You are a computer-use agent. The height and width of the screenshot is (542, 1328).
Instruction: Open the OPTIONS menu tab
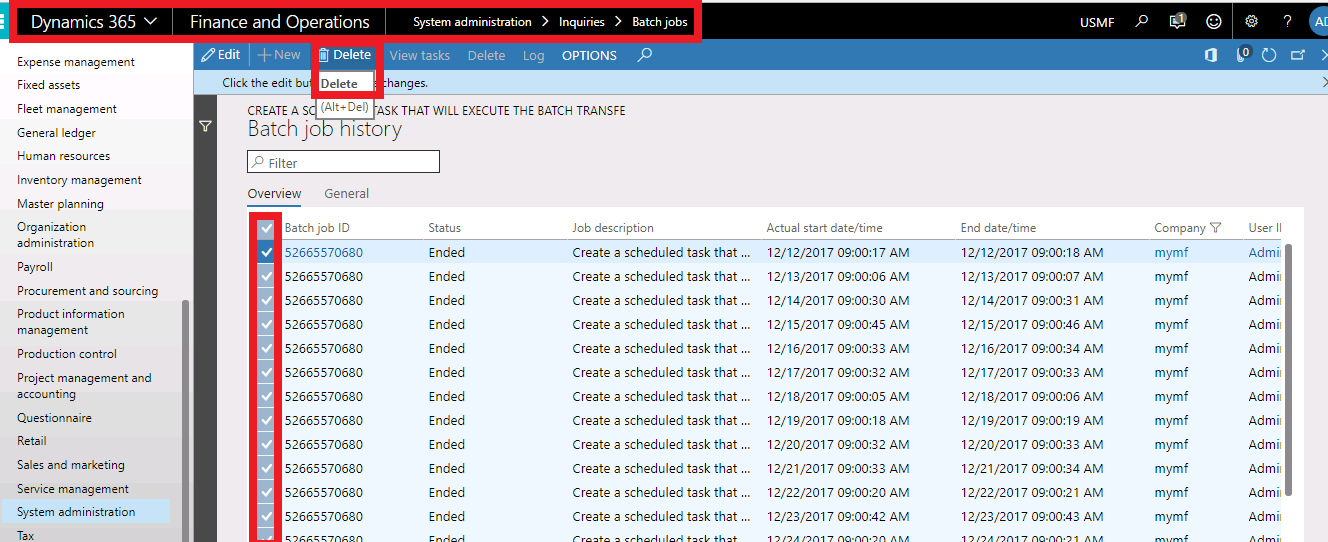(x=589, y=56)
